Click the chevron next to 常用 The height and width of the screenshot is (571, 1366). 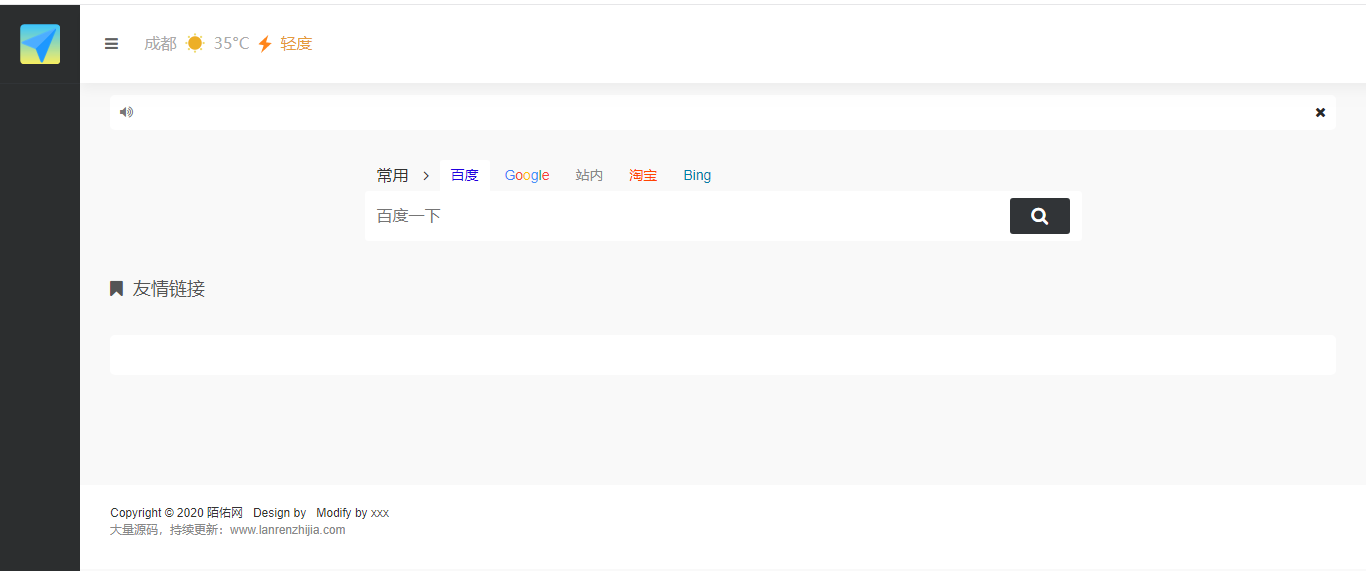[x=426, y=176]
